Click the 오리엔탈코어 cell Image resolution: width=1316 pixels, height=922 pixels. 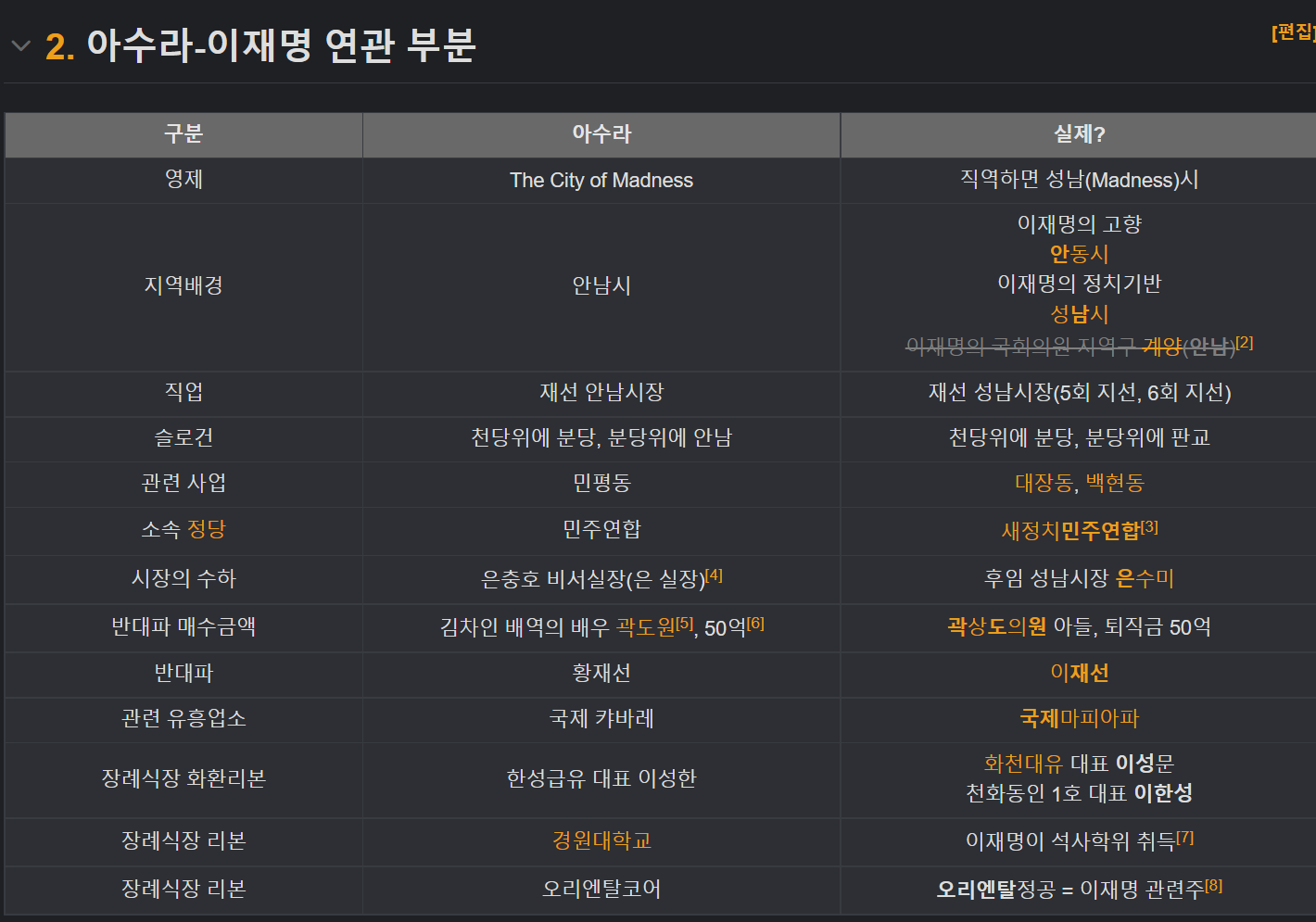point(601,890)
